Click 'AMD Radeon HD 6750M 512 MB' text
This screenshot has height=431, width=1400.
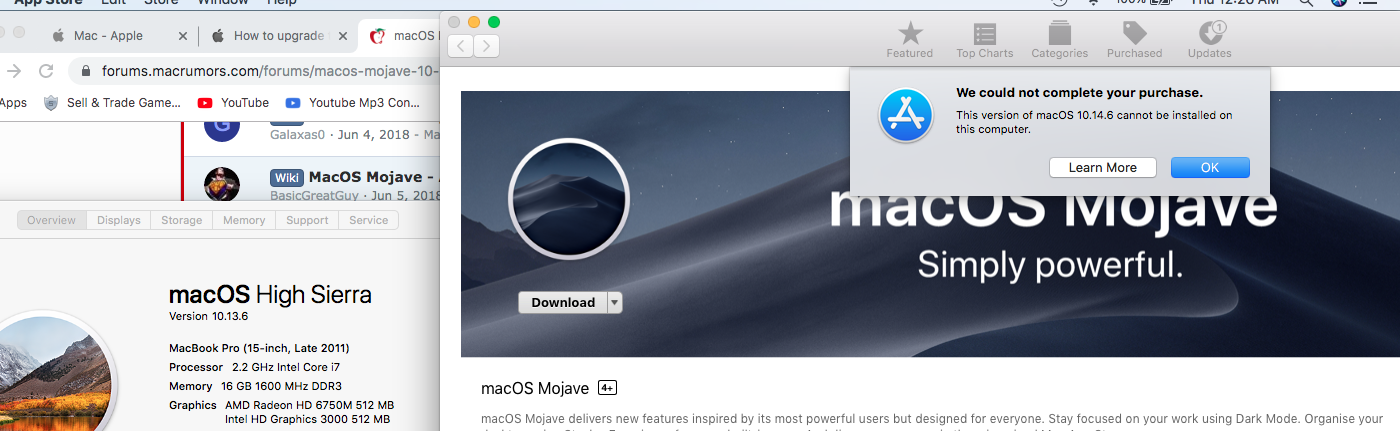[x=309, y=405]
